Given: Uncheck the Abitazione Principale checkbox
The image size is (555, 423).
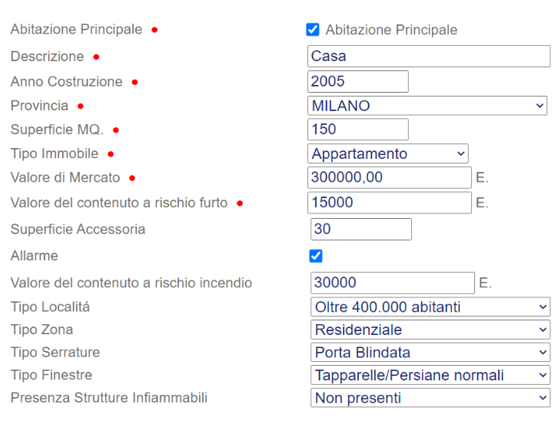Looking at the screenshot, I should coord(313,30).
